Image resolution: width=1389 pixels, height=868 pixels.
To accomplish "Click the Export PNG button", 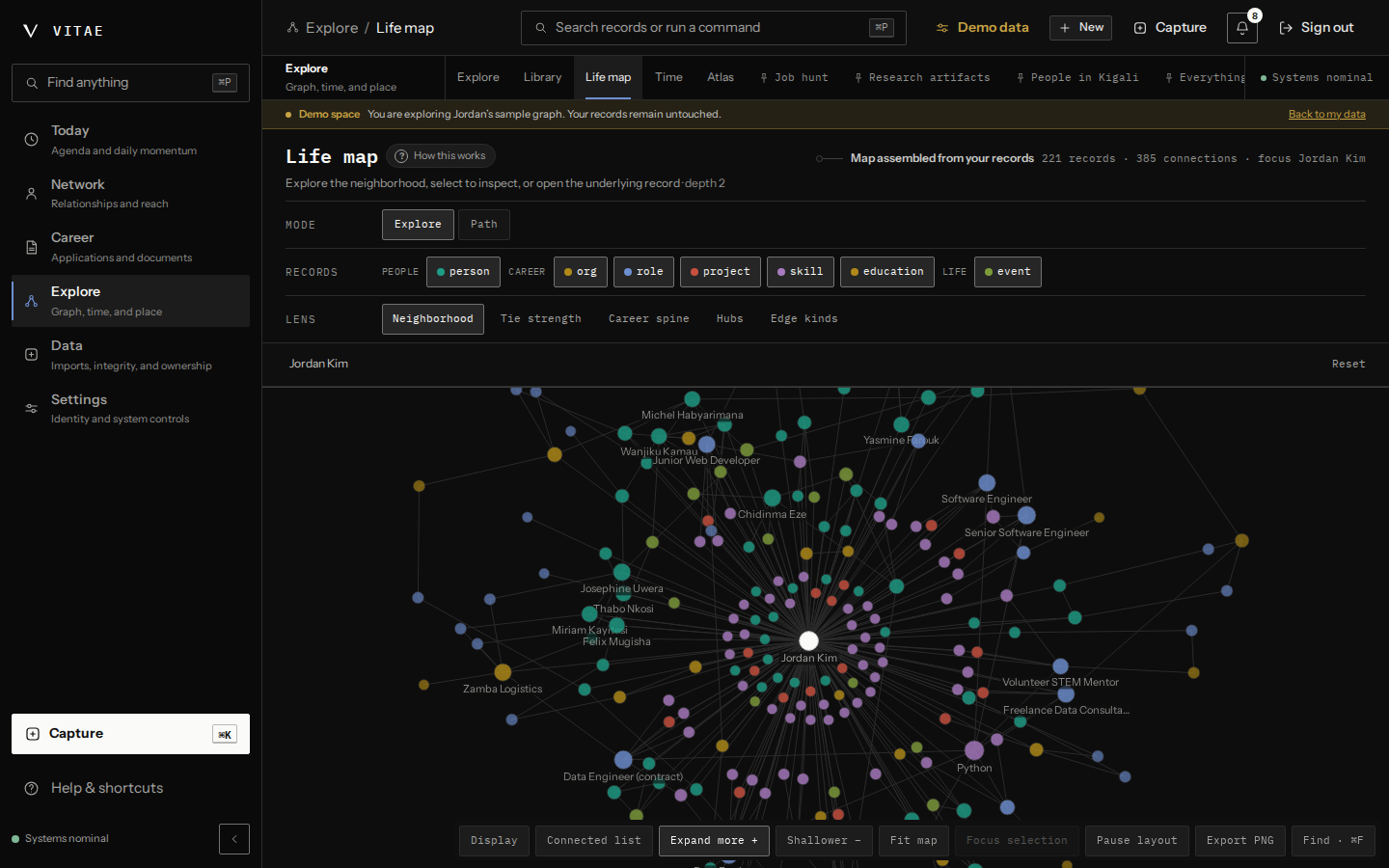I will coord(1240,841).
